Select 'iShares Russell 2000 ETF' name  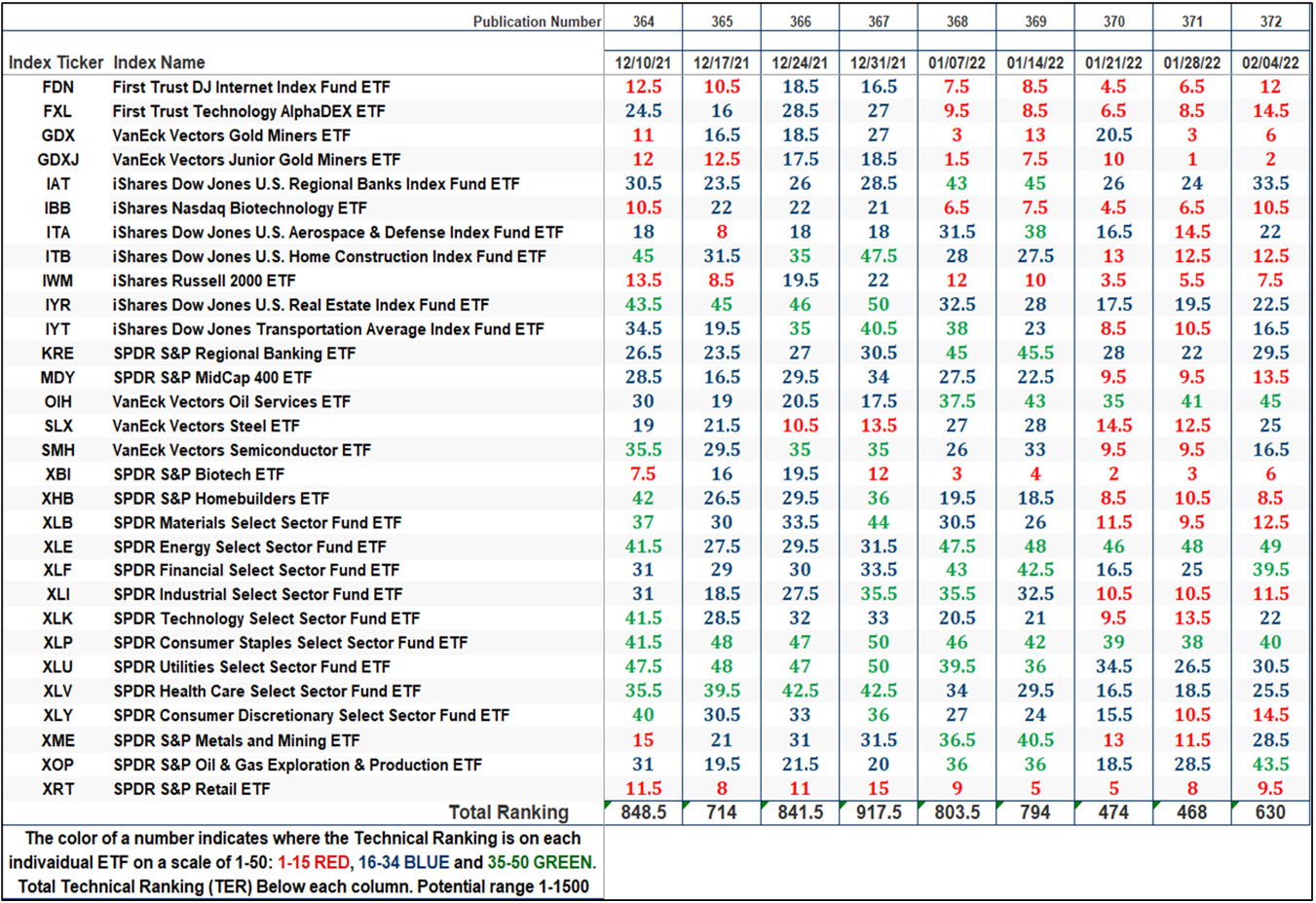(x=204, y=281)
